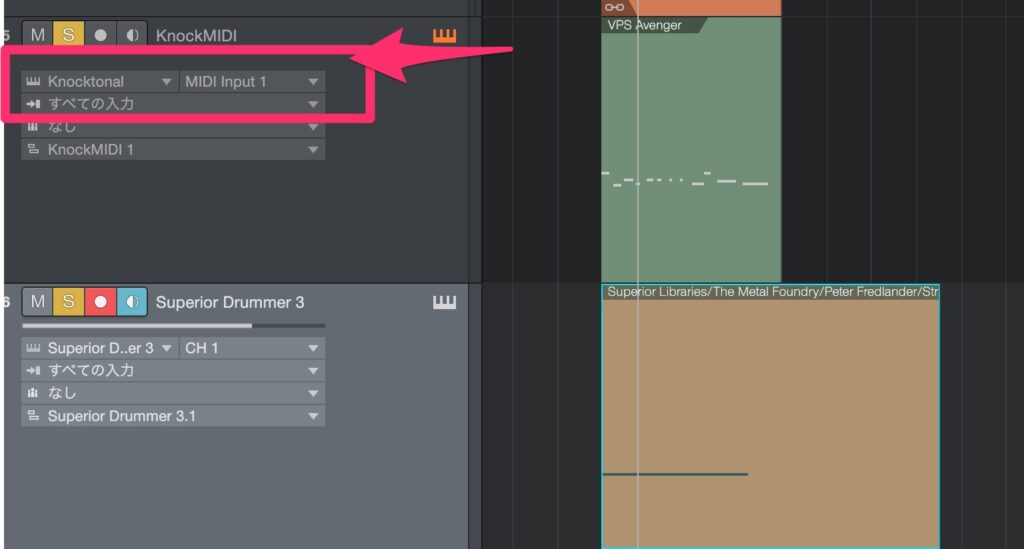
Task: Unsolo the Superior Drummer 3 track
Action: [69, 302]
